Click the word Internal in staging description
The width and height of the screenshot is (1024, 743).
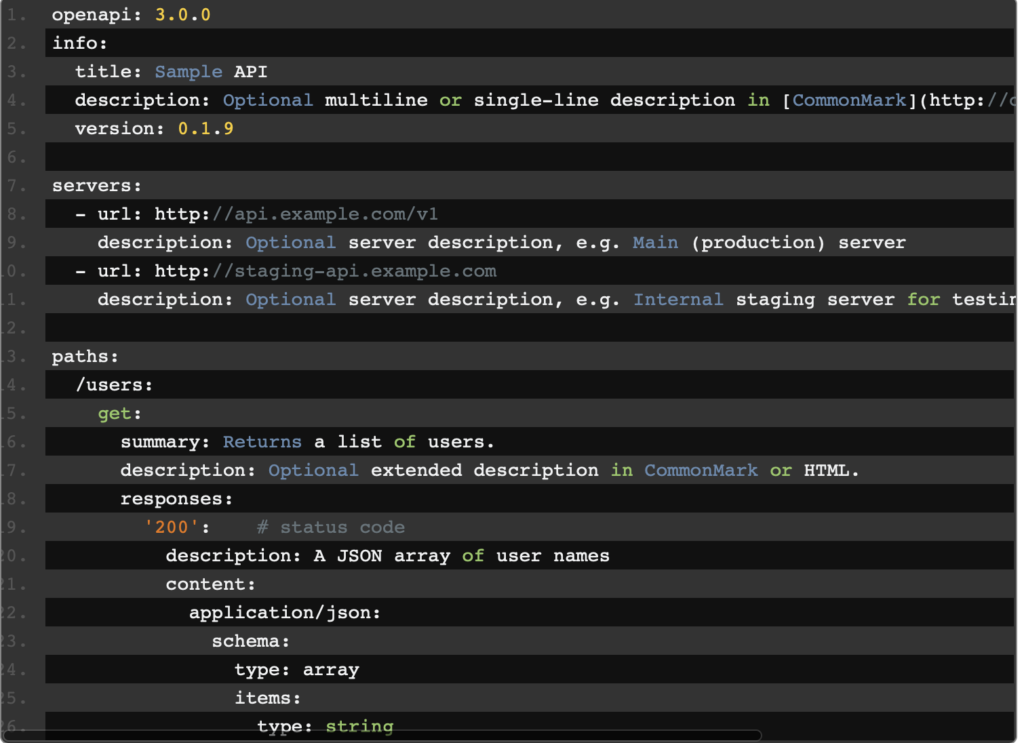pos(678,299)
